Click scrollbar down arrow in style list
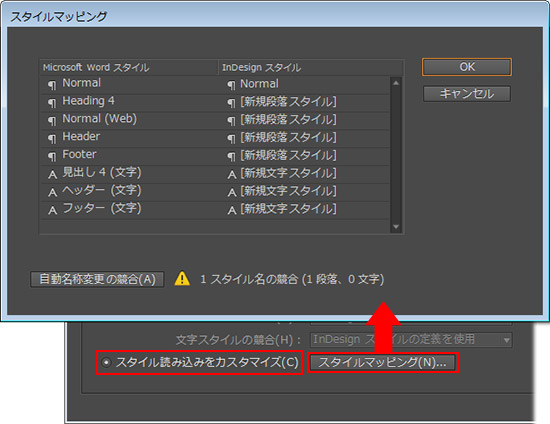The width and height of the screenshot is (550, 424). [x=396, y=227]
